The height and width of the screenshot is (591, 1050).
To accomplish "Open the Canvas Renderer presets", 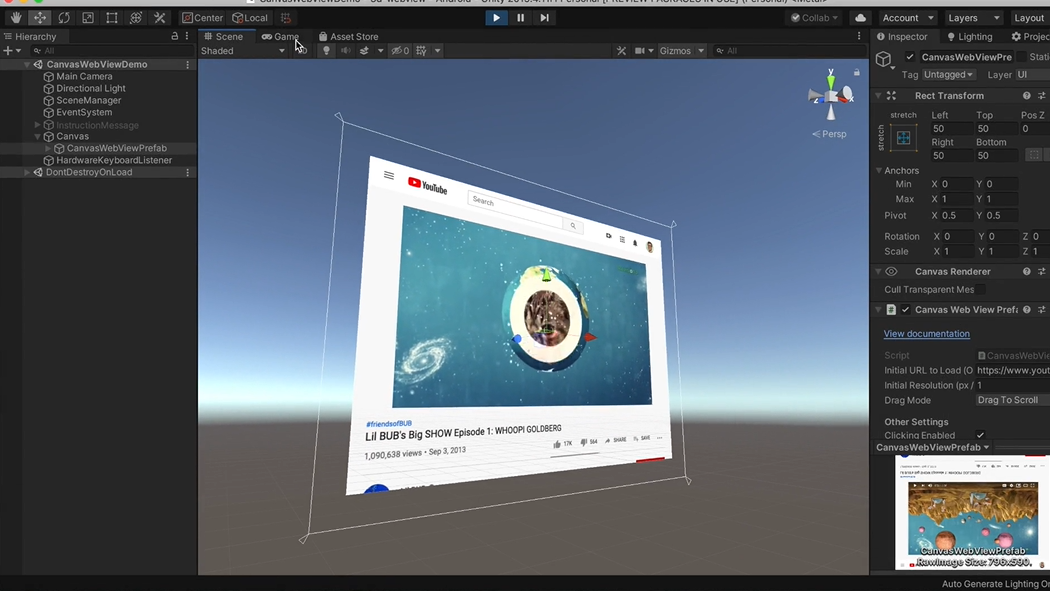I will (1041, 272).
